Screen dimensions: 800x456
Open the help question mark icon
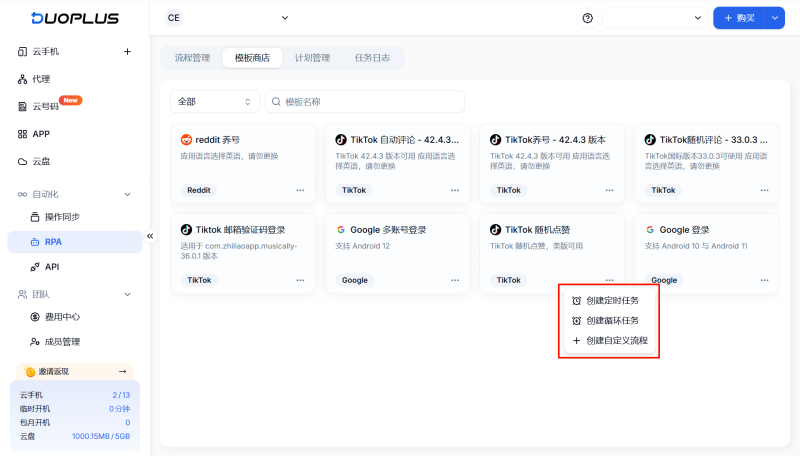click(587, 18)
